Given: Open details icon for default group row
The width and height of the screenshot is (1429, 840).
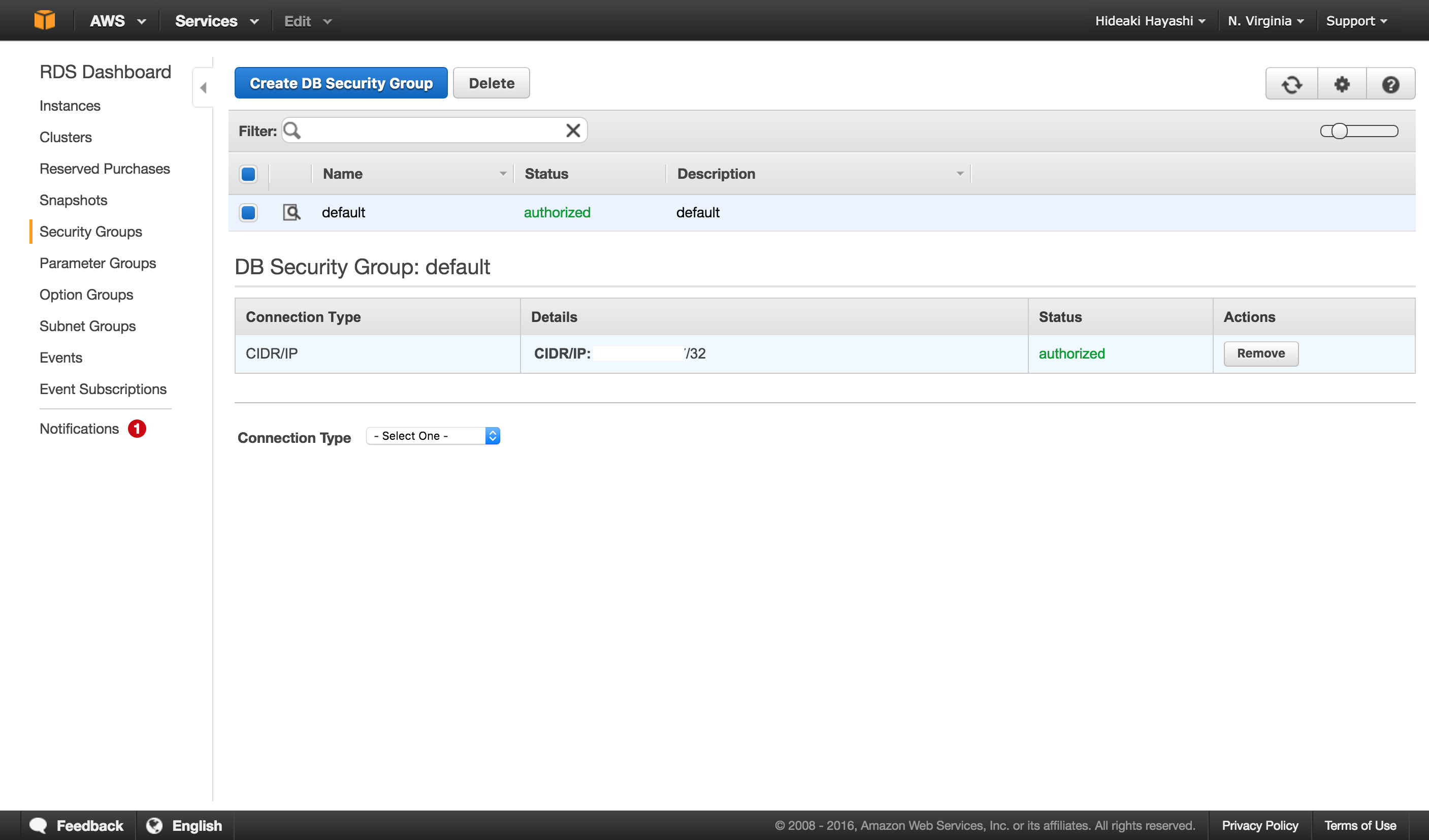Looking at the screenshot, I should [291, 212].
